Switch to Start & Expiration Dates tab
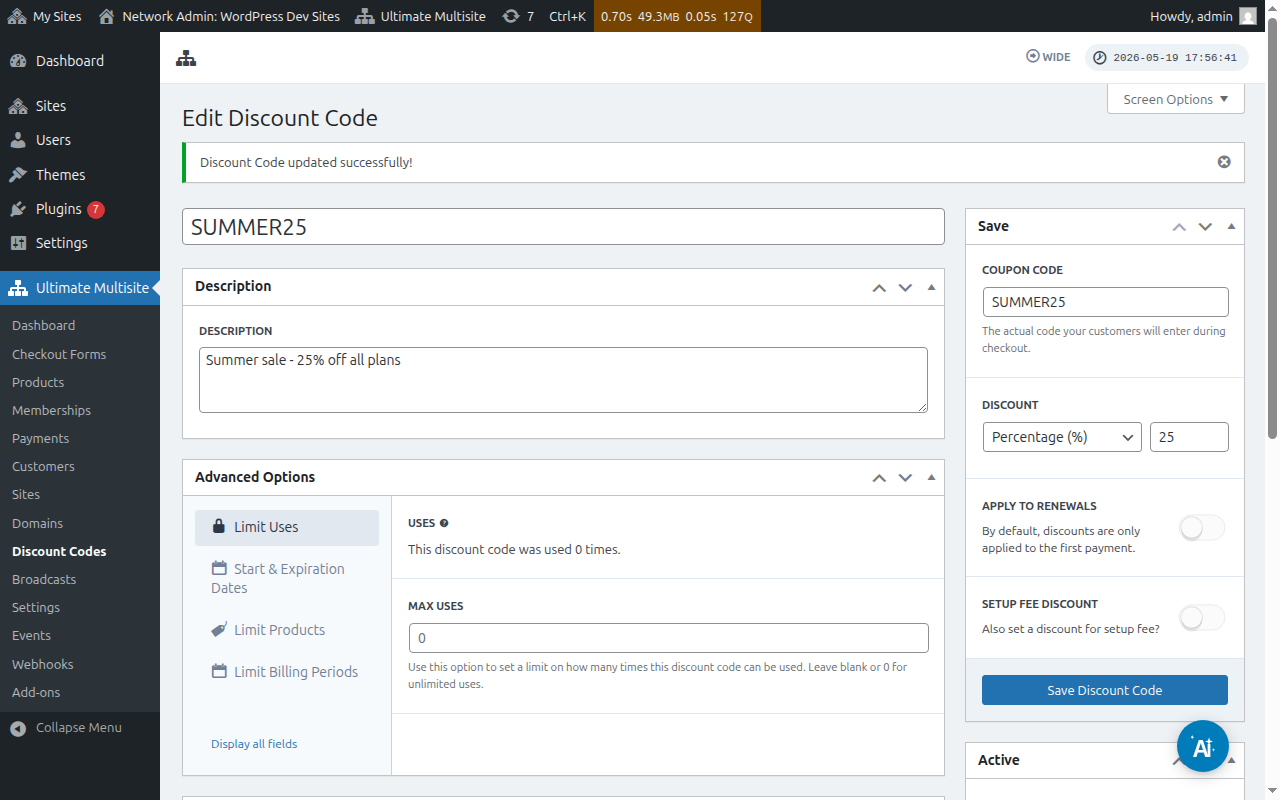 pyautogui.click(x=287, y=578)
